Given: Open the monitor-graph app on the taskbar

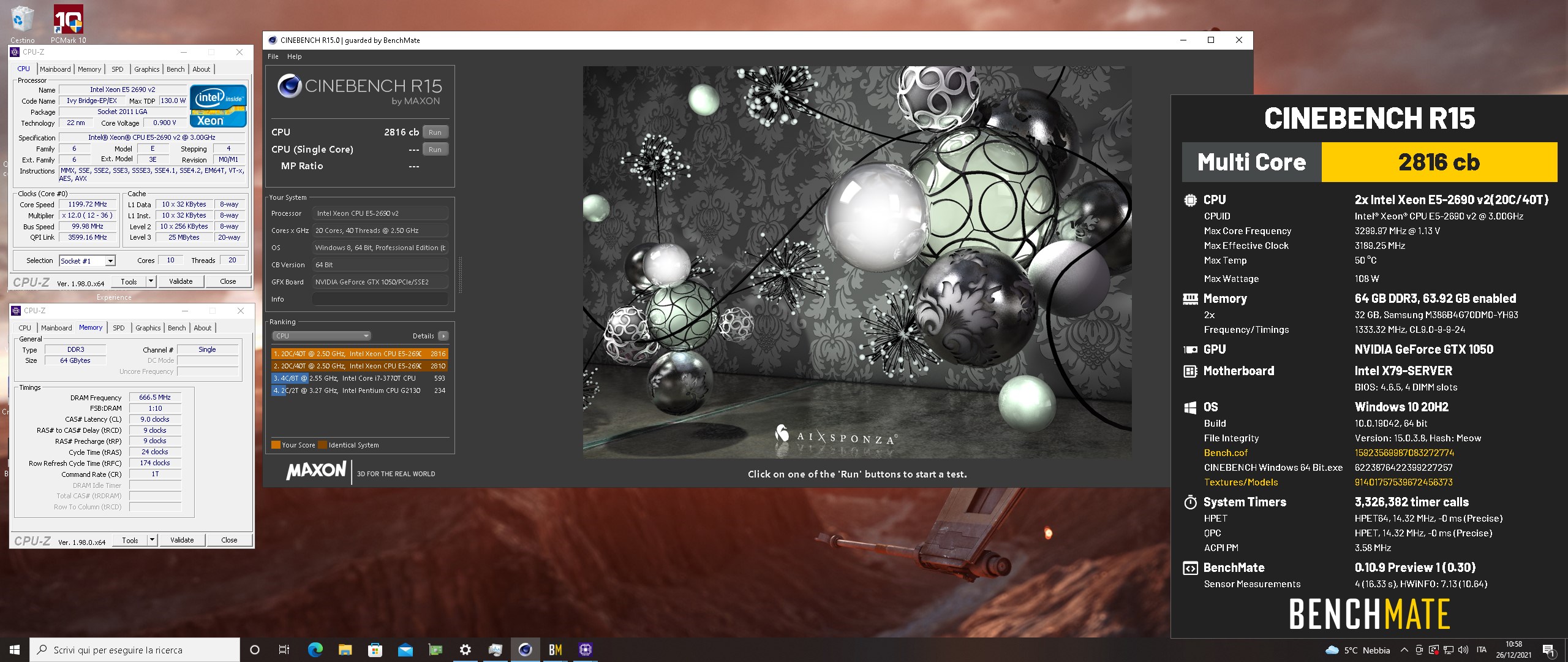Looking at the screenshot, I should [495, 650].
